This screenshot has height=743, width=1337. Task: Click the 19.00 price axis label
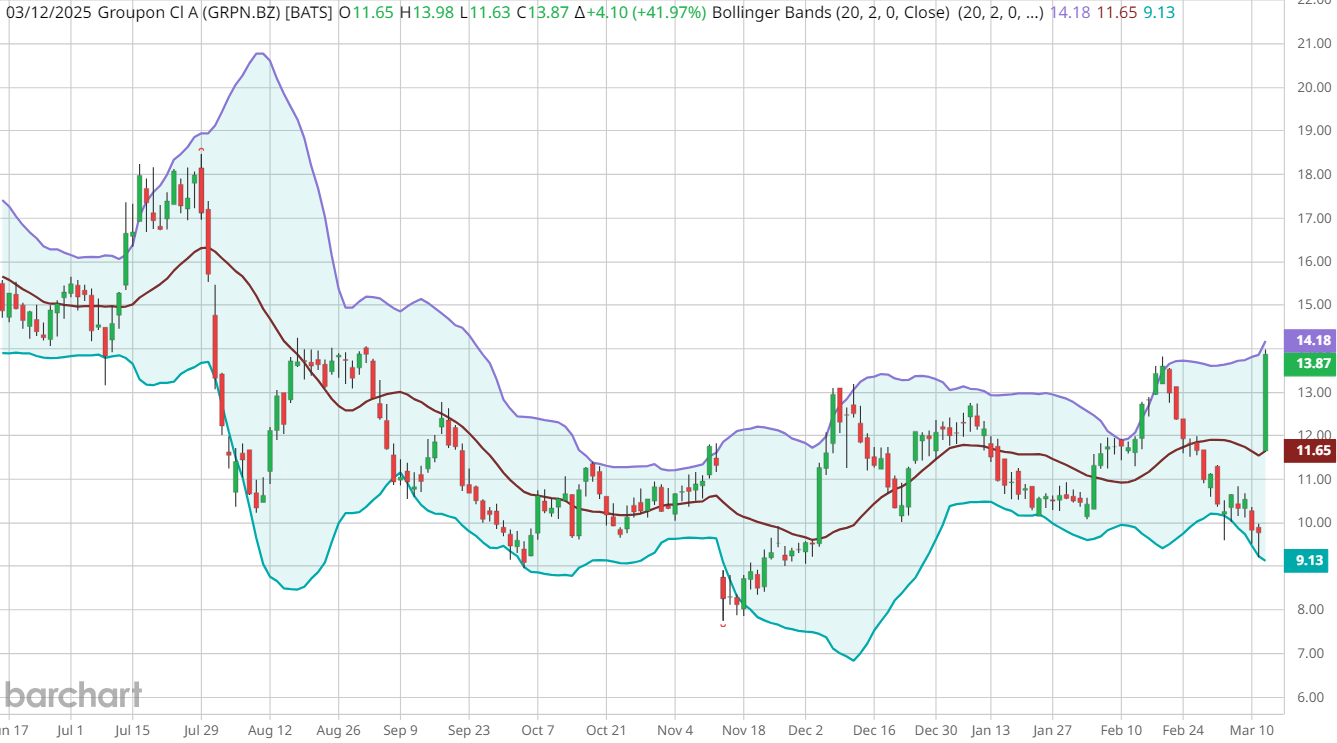(x=1314, y=131)
